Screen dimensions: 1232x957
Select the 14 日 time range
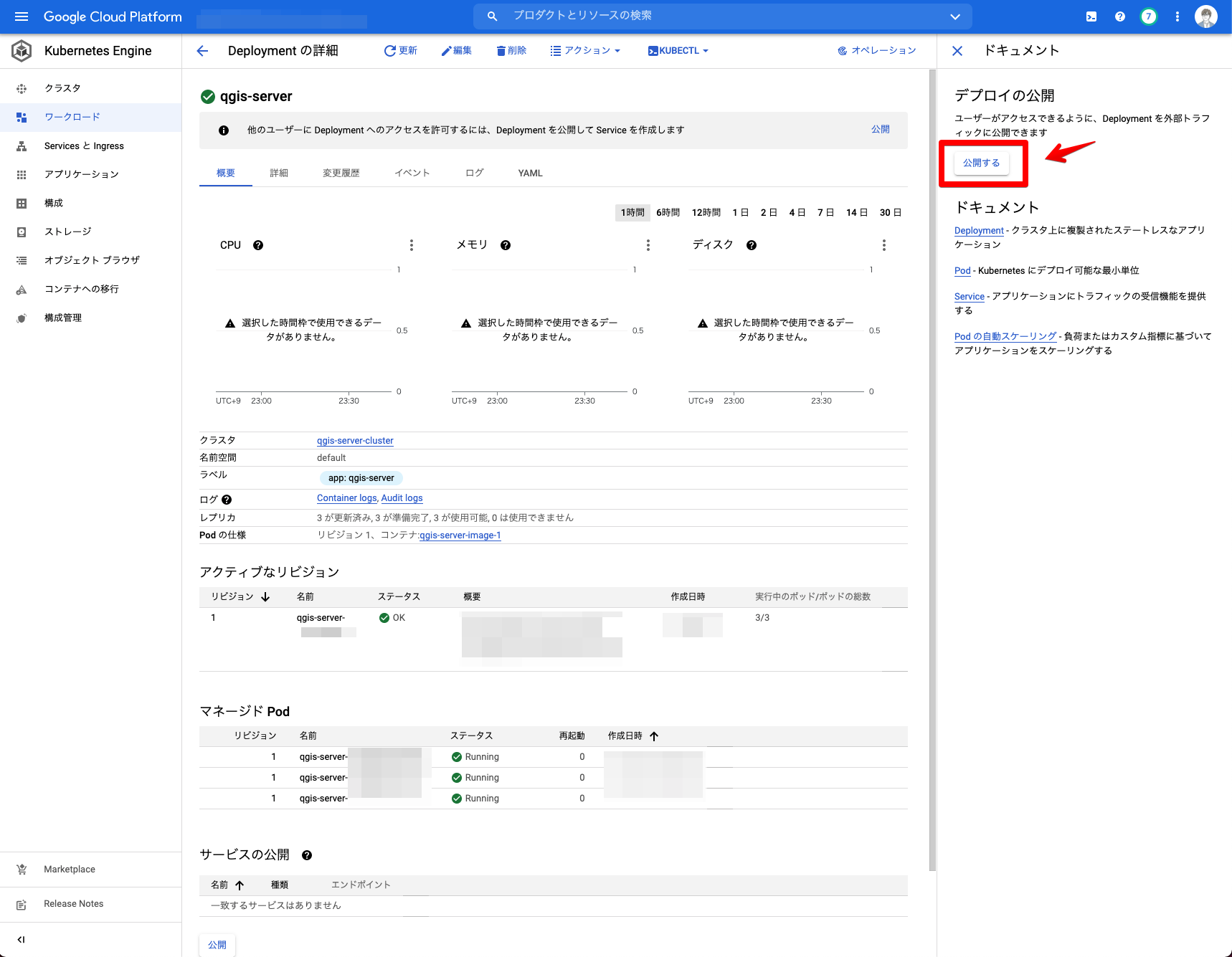point(857,213)
